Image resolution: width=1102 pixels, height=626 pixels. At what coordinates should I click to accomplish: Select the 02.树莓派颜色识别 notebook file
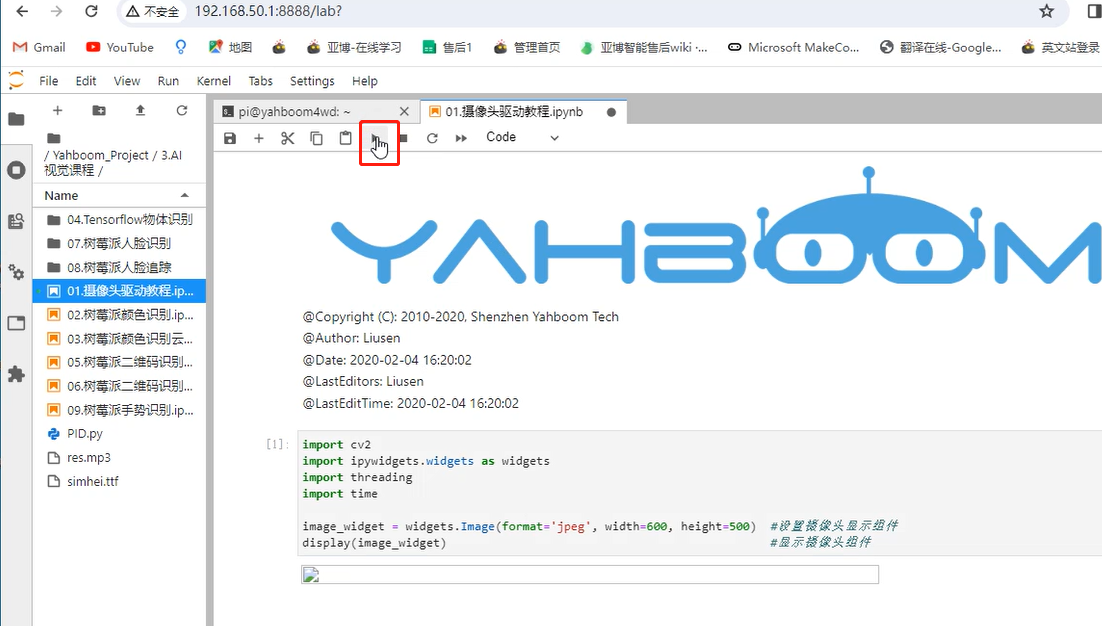pos(119,315)
